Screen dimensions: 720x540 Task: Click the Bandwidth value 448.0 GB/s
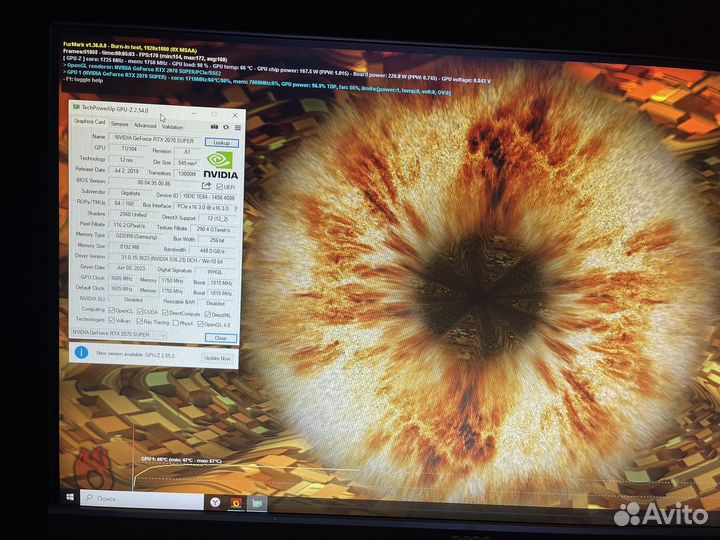(x=213, y=251)
